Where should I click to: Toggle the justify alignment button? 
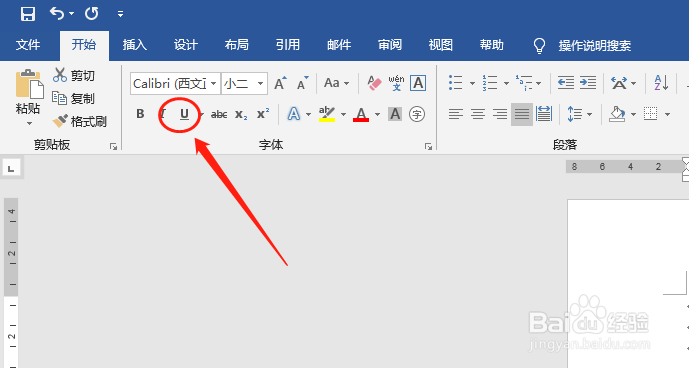pyautogui.click(x=522, y=115)
